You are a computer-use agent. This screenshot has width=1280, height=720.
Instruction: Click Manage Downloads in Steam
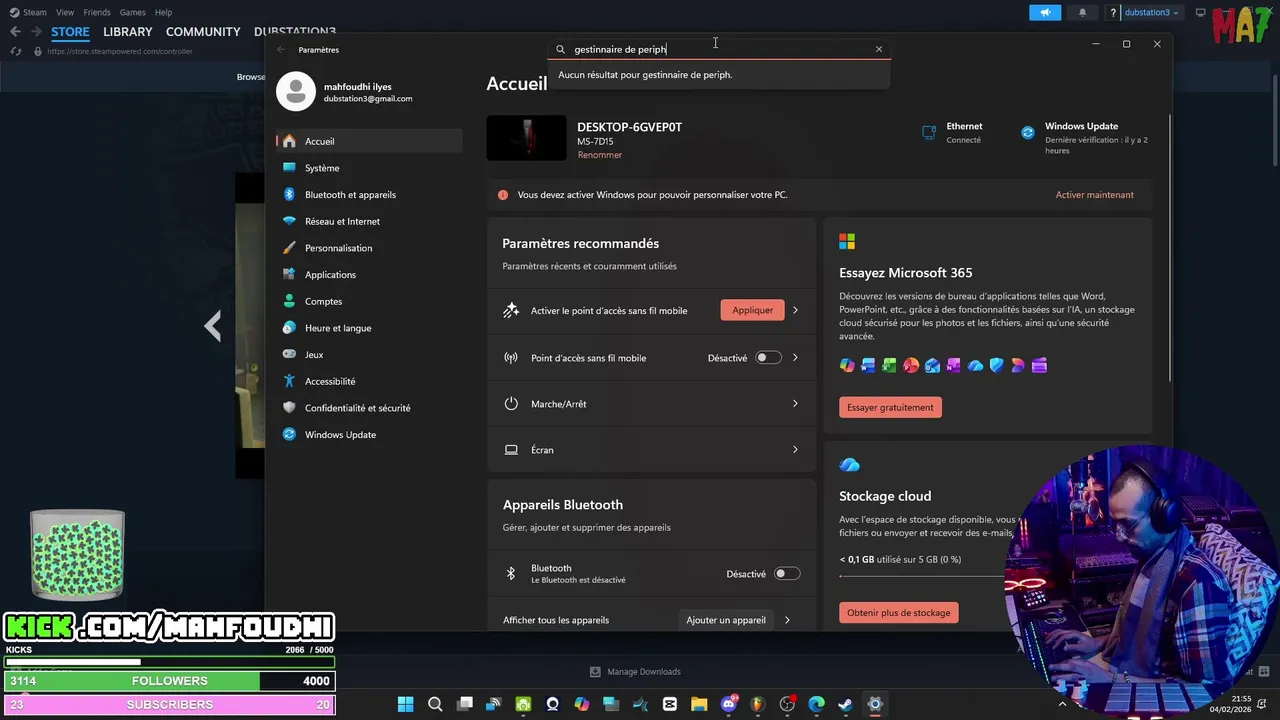635,672
